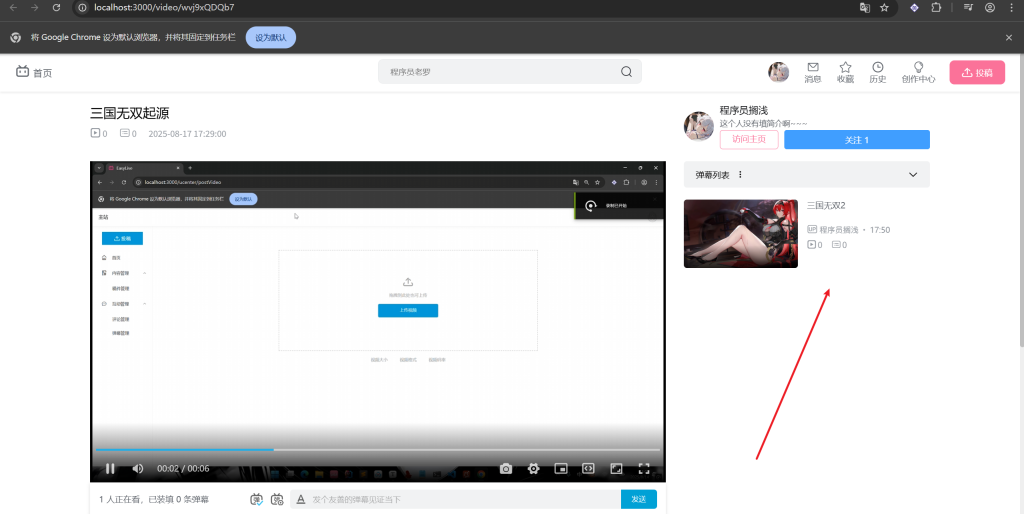1024x514 pixels.
Task: Pause the playing video
Action: [x=110, y=468]
